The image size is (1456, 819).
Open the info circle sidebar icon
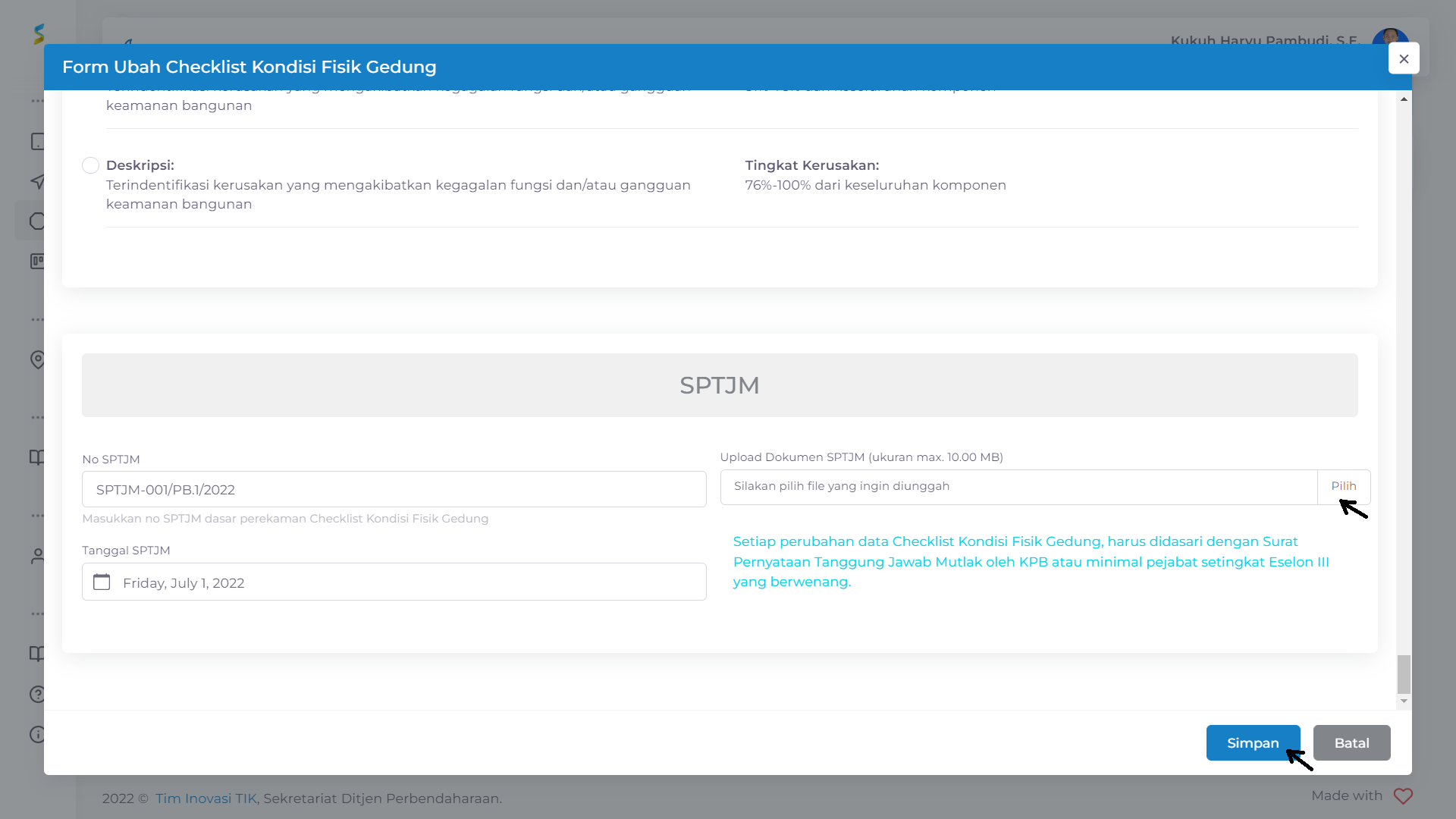coord(37,734)
